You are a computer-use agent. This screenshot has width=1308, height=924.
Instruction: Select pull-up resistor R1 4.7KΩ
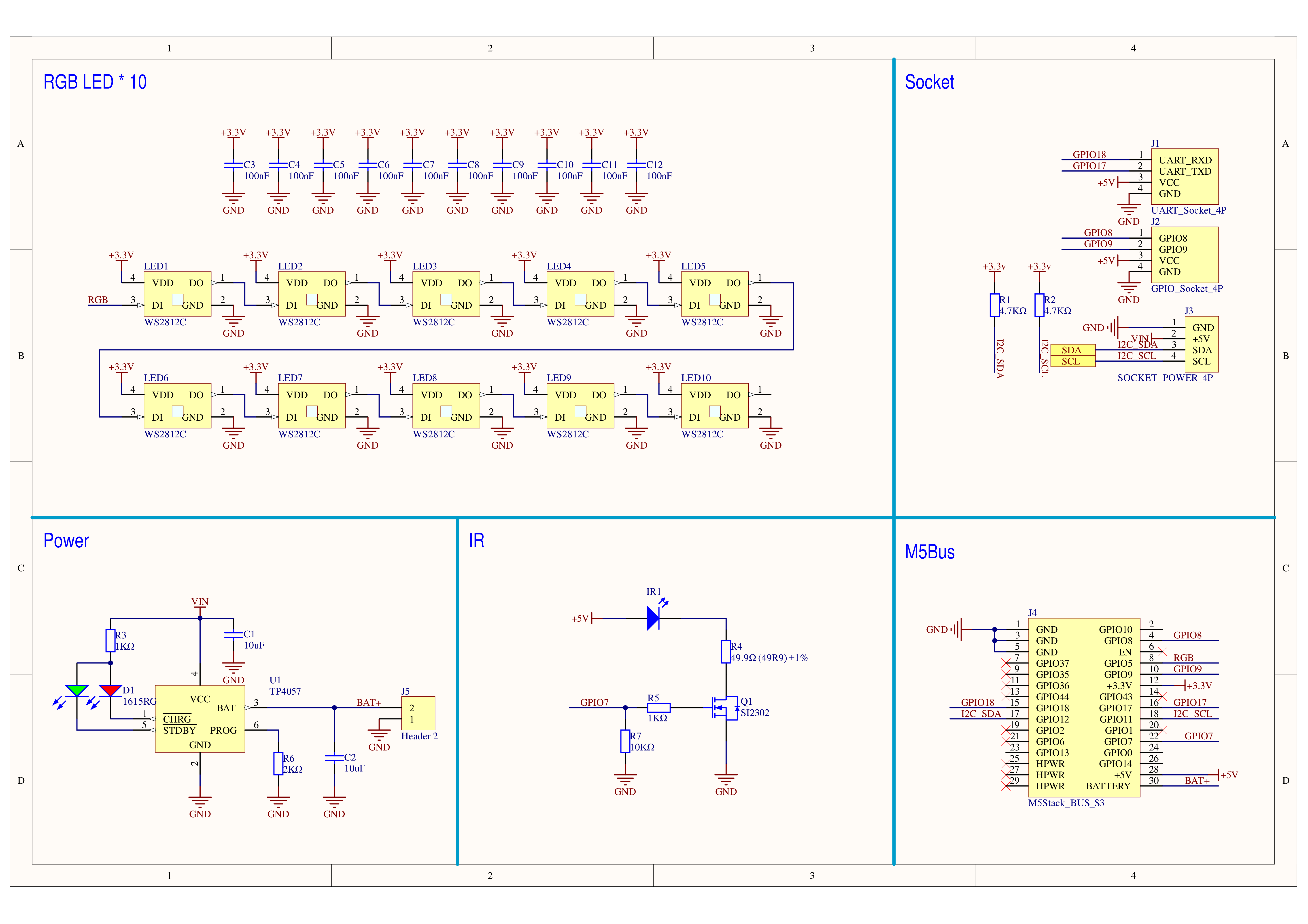pos(994,305)
